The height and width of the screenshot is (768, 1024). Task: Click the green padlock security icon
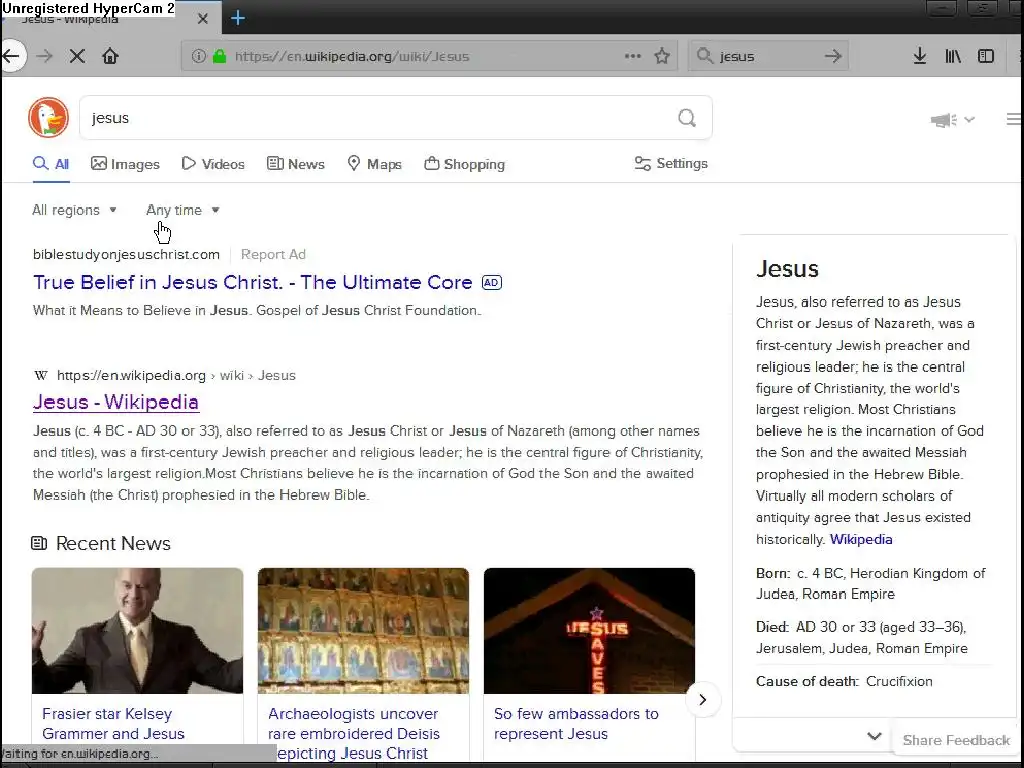point(219,56)
